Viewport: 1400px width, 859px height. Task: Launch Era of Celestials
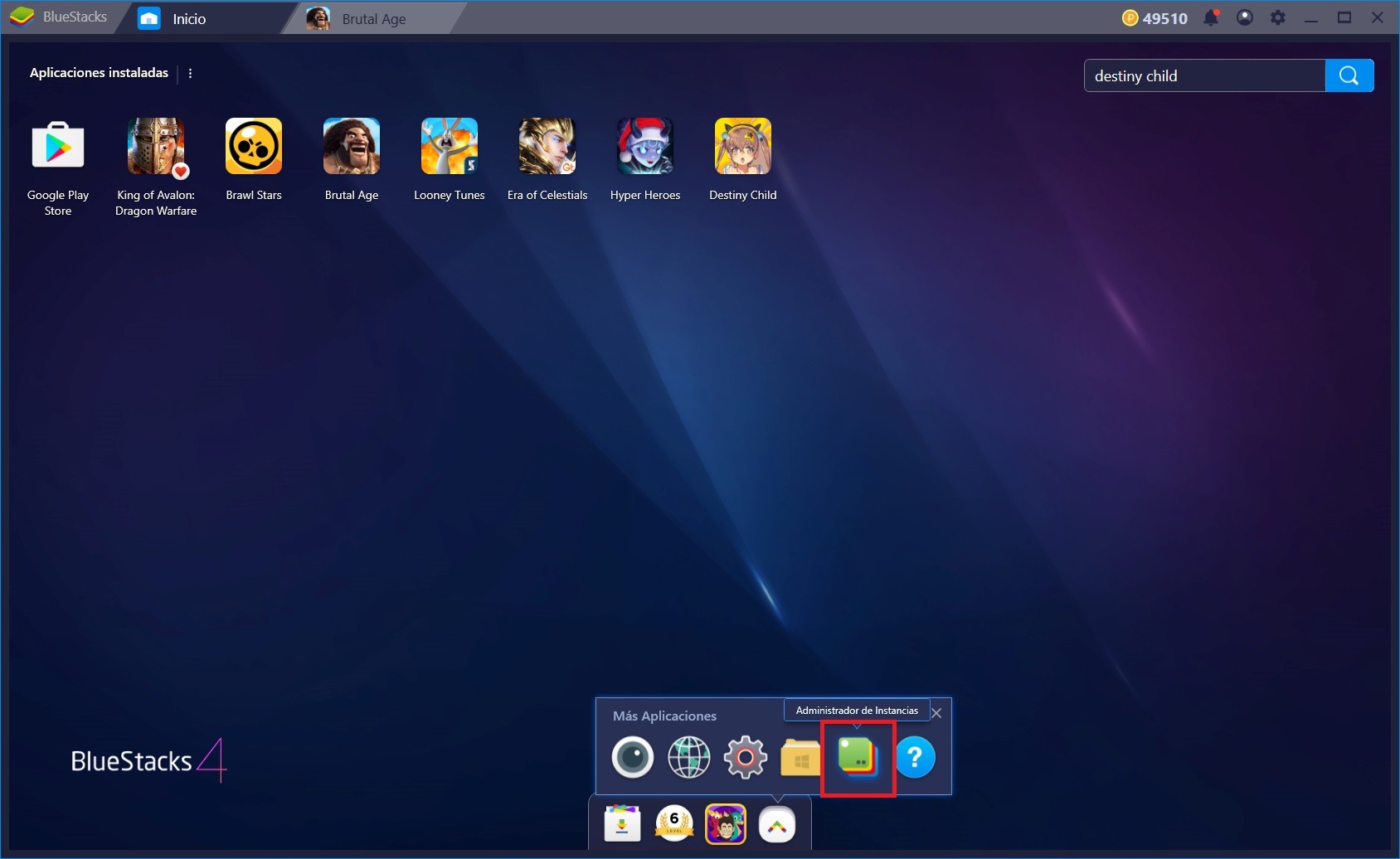(547, 147)
